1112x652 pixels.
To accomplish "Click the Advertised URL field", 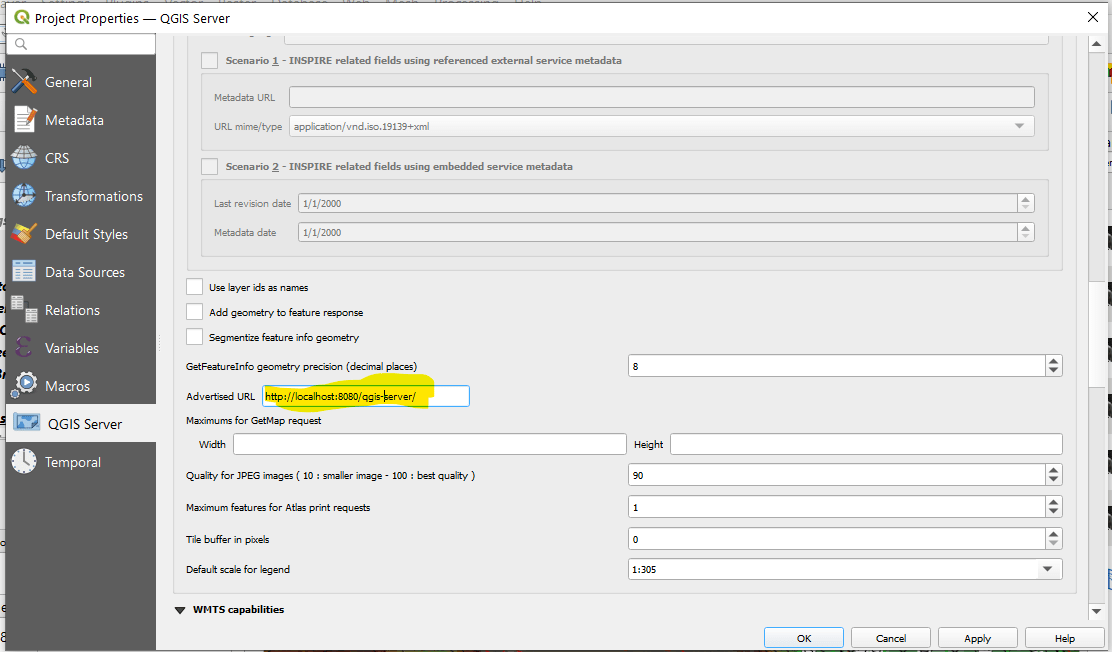I will tap(366, 396).
